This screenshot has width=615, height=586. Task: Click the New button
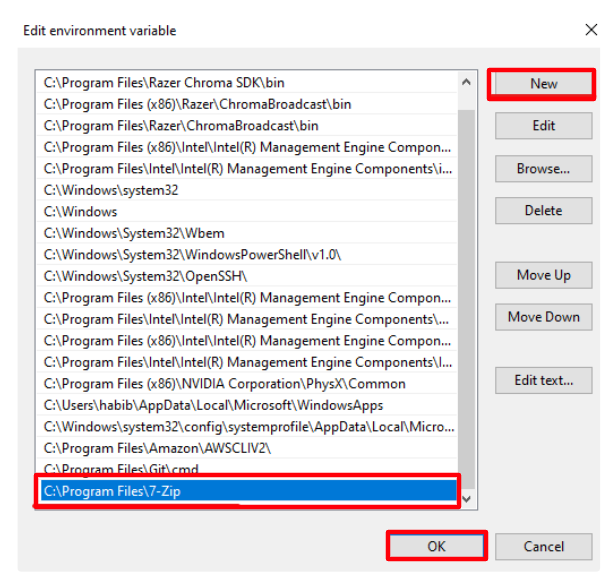[543, 84]
